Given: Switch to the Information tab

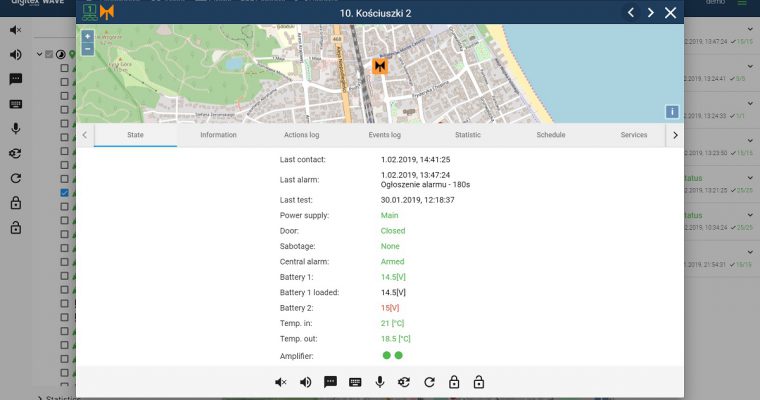Looking at the screenshot, I should pos(218,134).
